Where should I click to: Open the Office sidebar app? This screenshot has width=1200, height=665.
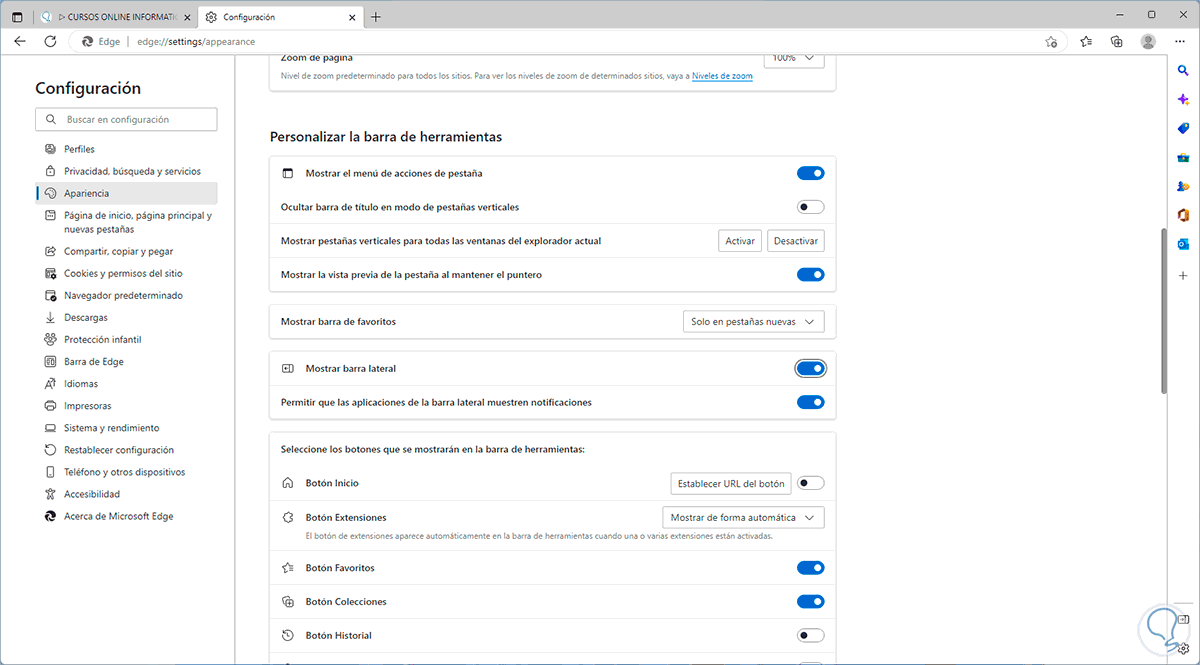[x=1183, y=215]
